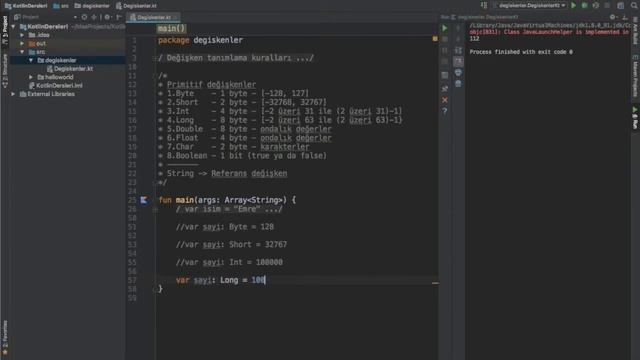Click the warning stripe mark beside line 57
The width and height of the screenshot is (640, 360).
pos(435,283)
